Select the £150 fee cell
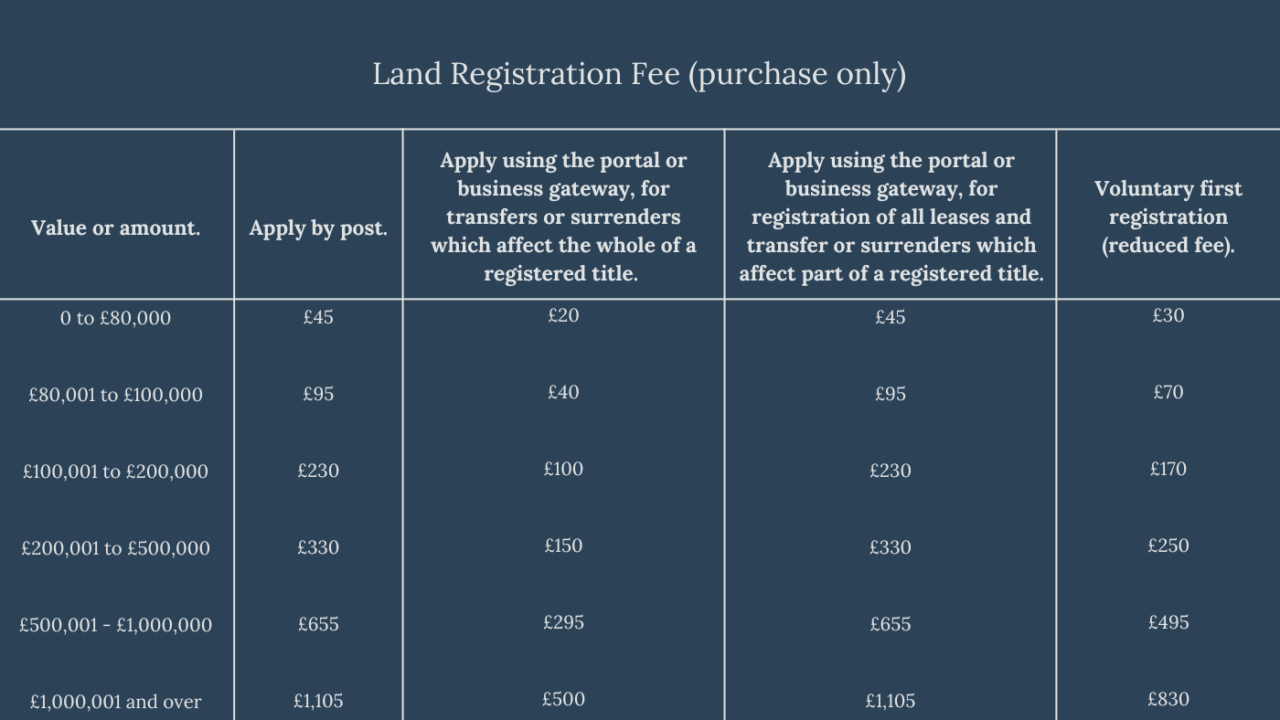Screen dimensions: 1280x720 [563, 546]
